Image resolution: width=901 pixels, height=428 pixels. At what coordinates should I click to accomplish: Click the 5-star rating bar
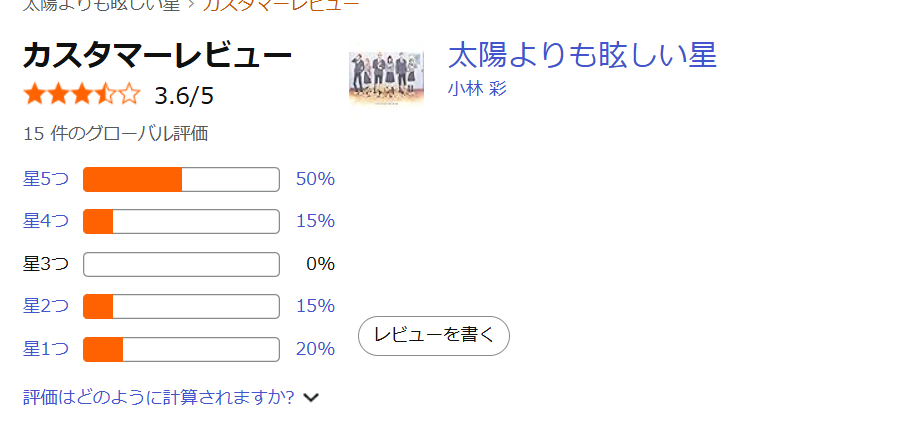coord(181,180)
